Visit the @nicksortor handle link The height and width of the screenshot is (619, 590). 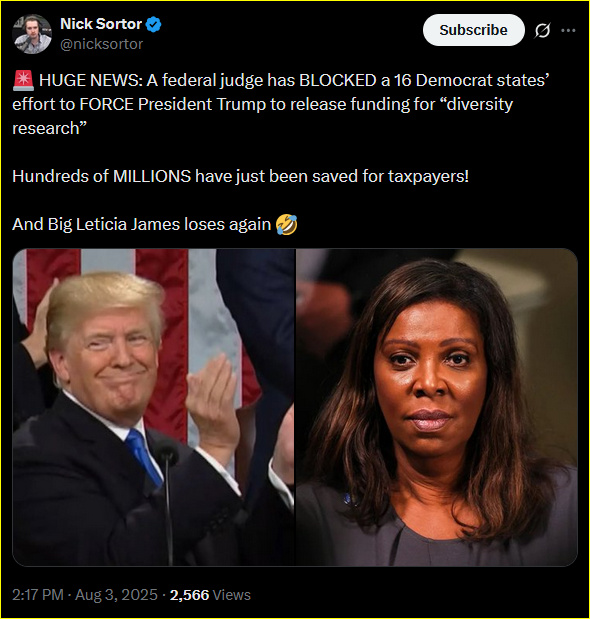pyautogui.click(x=101, y=44)
